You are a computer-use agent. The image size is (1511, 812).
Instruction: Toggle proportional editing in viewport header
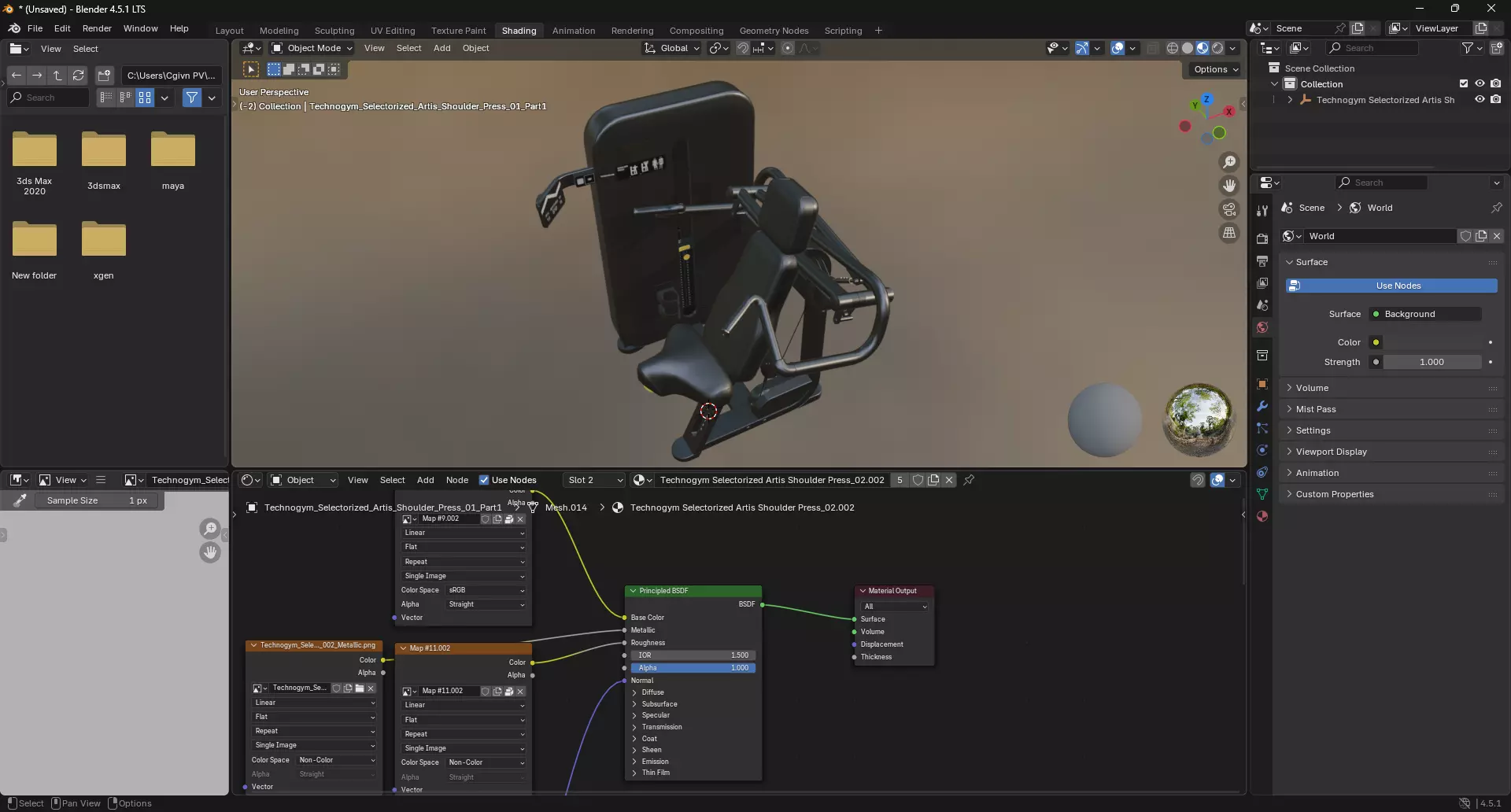(787, 48)
